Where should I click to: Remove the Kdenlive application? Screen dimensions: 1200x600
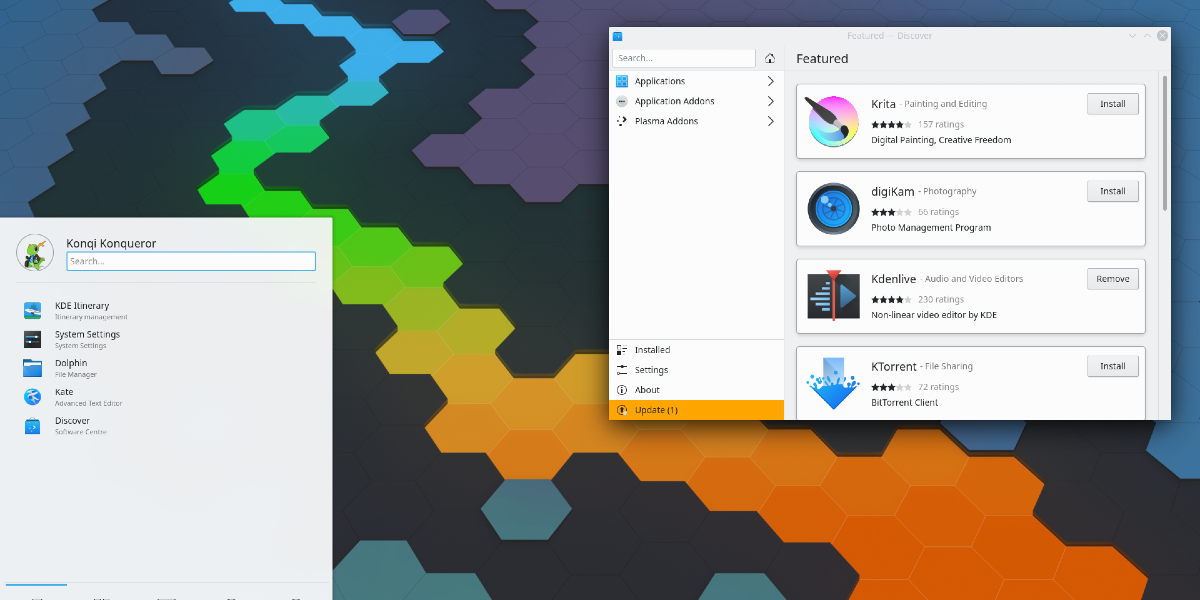[x=1112, y=279]
